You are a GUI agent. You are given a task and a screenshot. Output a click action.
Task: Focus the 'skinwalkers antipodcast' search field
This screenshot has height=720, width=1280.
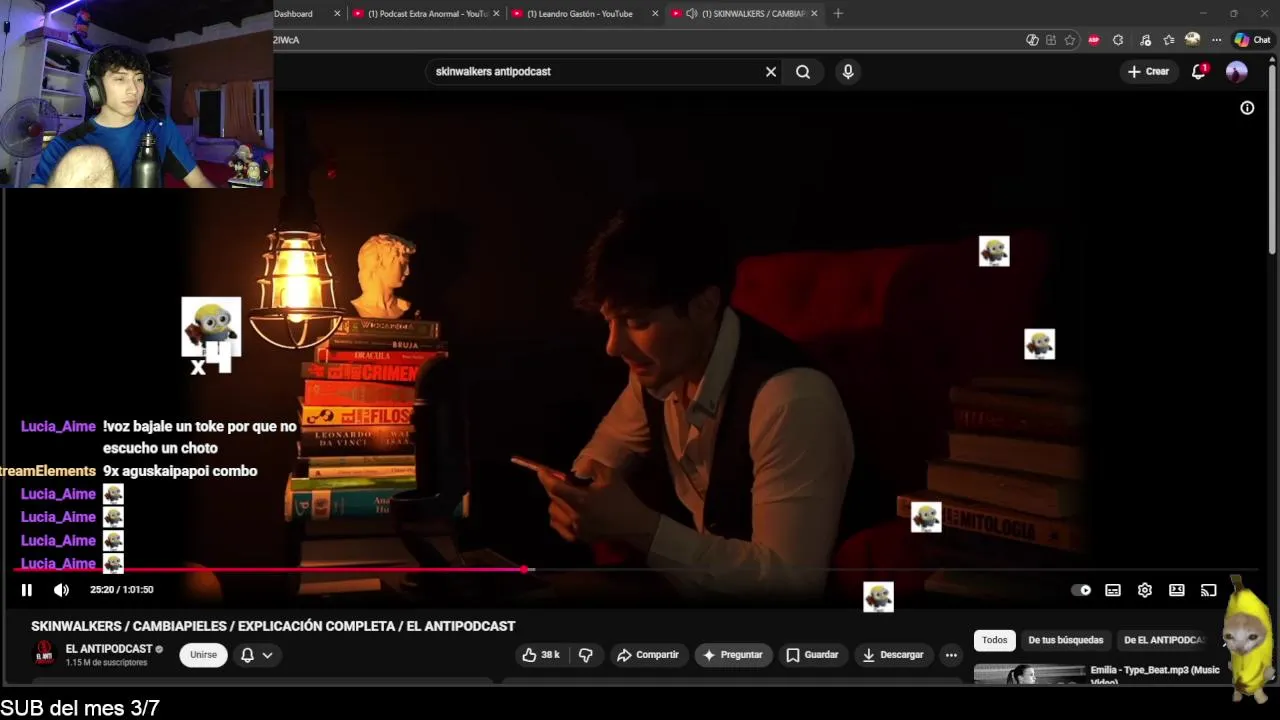(x=595, y=72)
